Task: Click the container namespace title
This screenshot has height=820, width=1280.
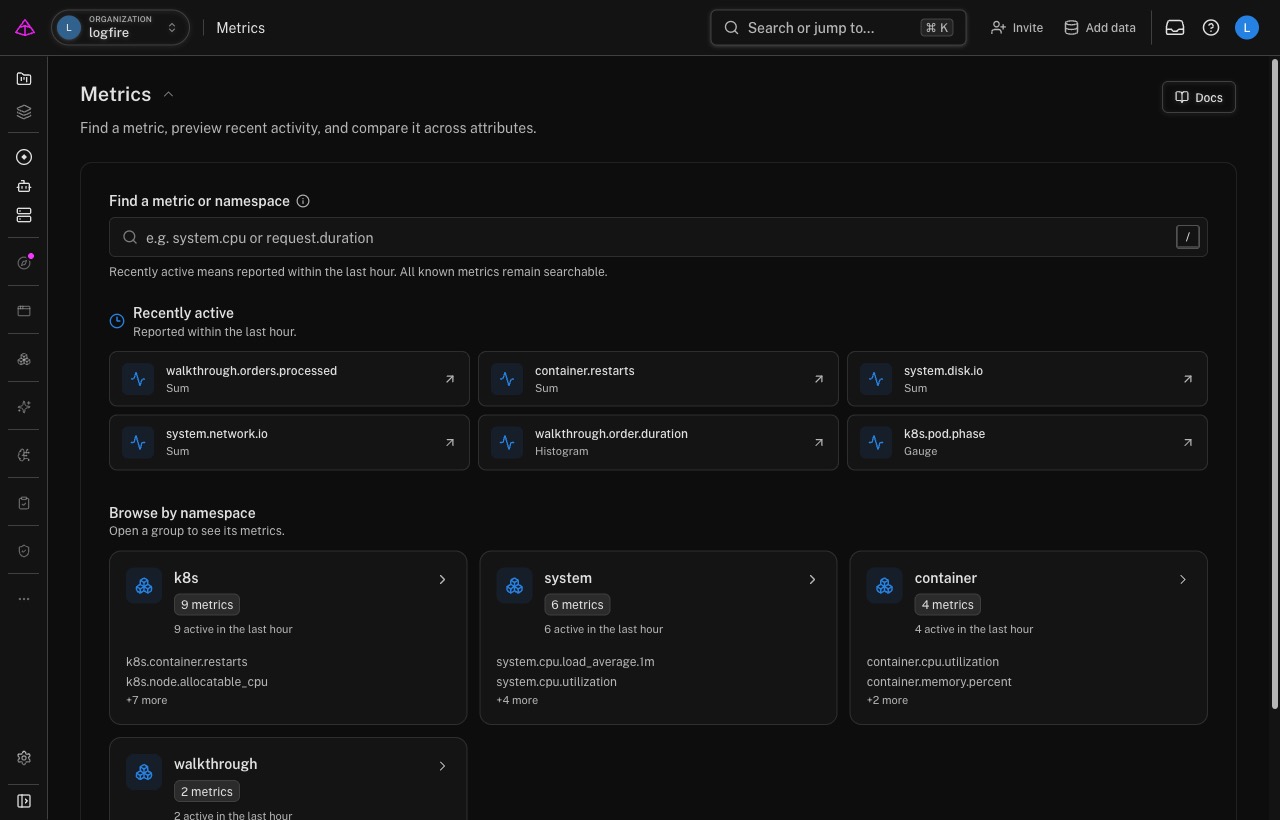Action: coord(945,578)
